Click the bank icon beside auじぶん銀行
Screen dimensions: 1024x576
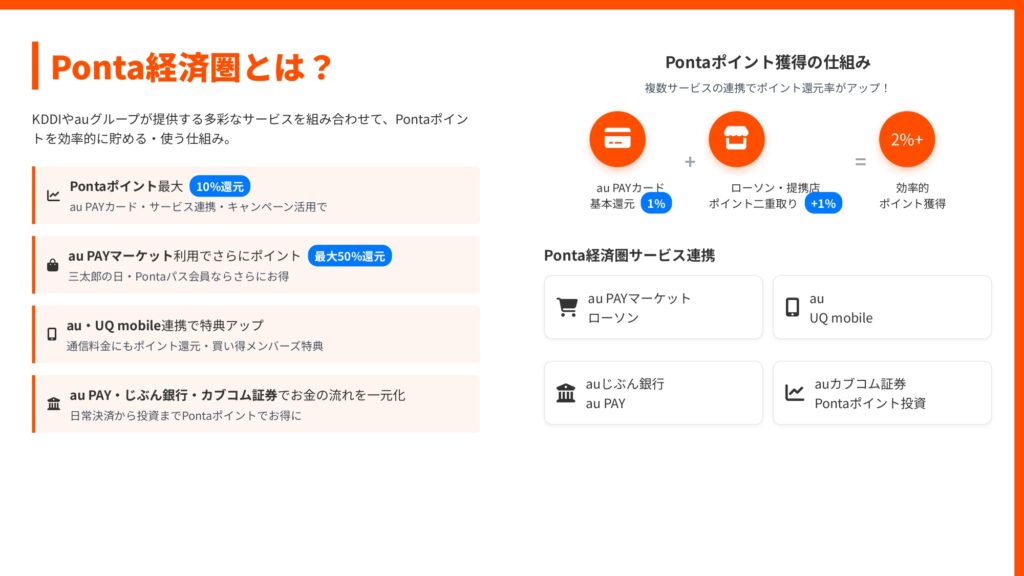point(566,393)
